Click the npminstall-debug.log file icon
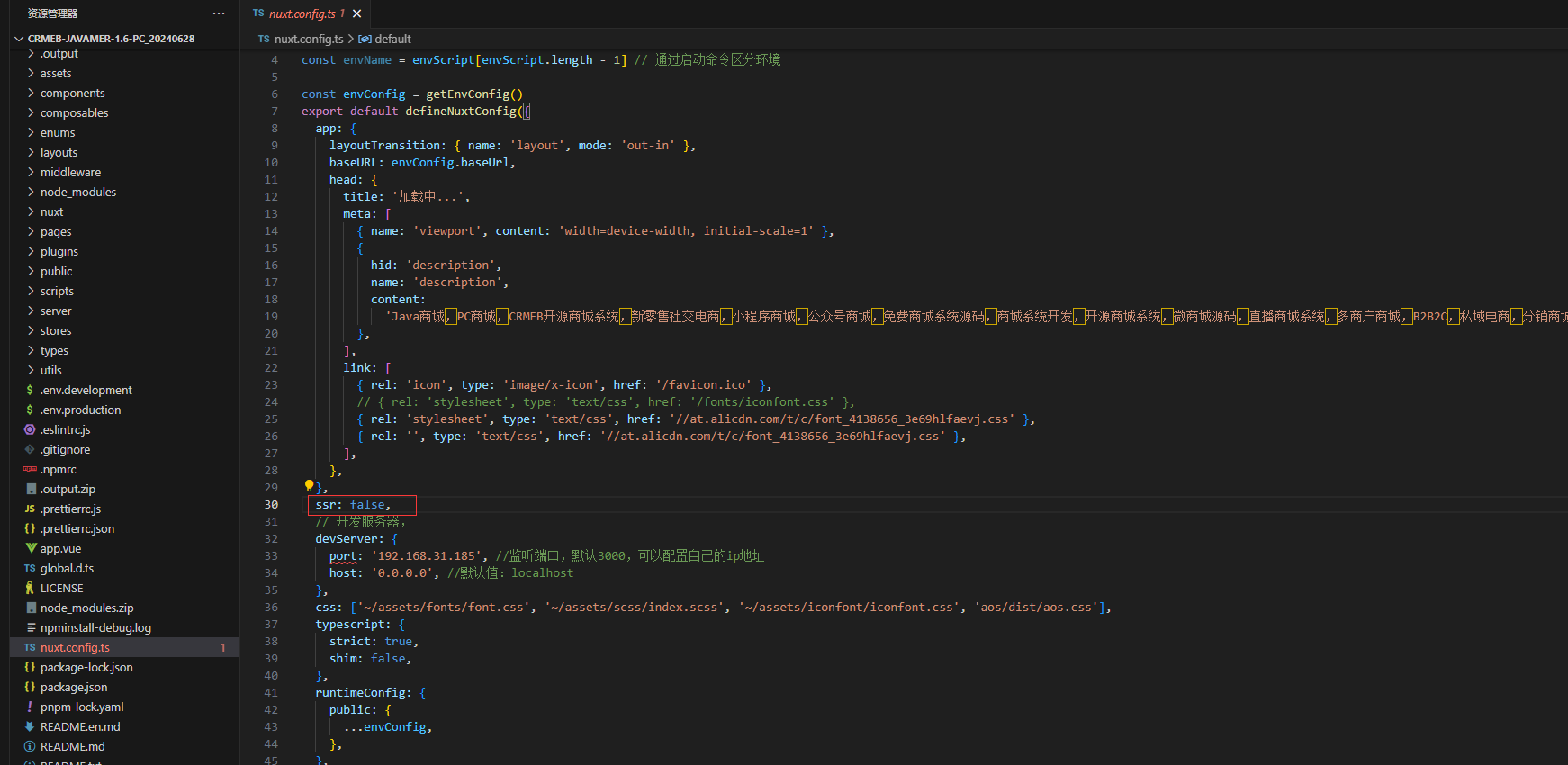Screen dimensions: 1568x765 point(31,627)
